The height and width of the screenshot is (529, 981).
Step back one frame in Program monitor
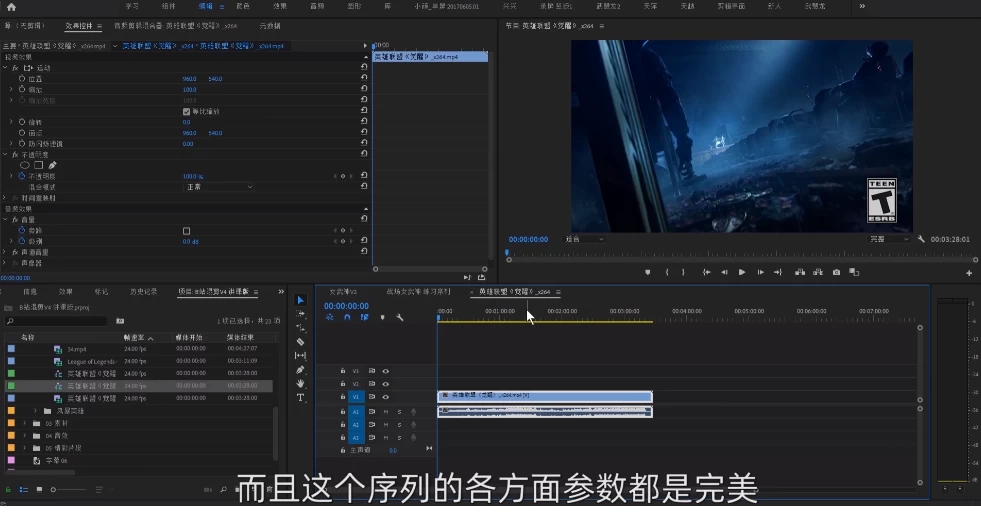pos(724,272)
